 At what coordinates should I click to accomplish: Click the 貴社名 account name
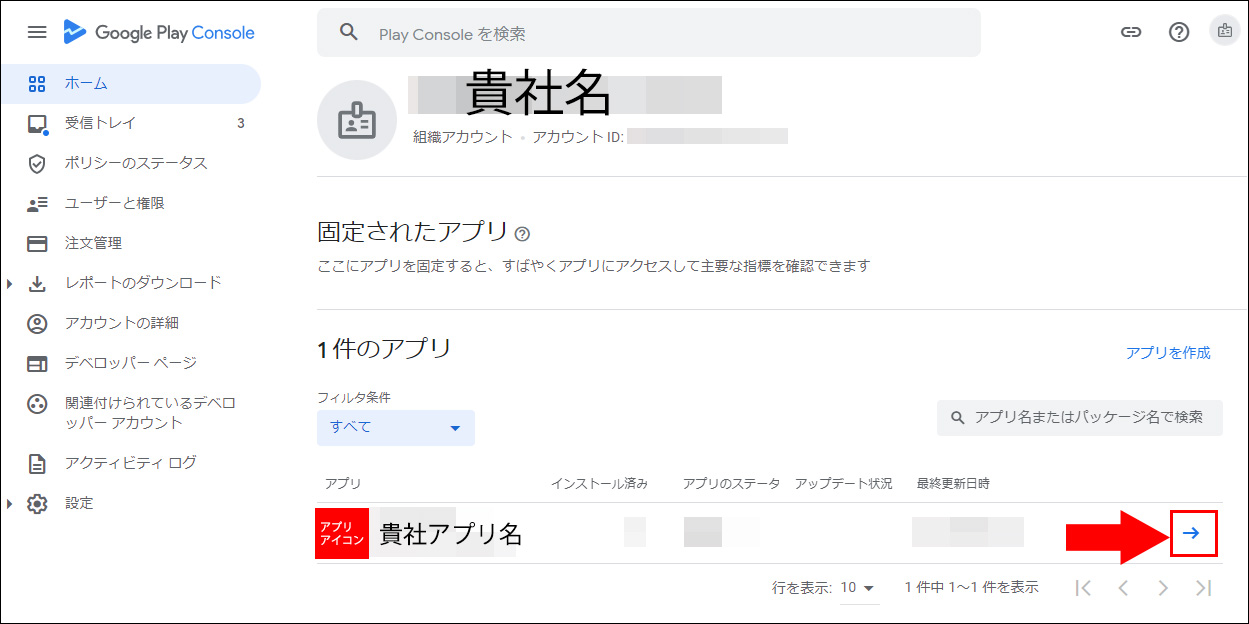tap(539, 94)
